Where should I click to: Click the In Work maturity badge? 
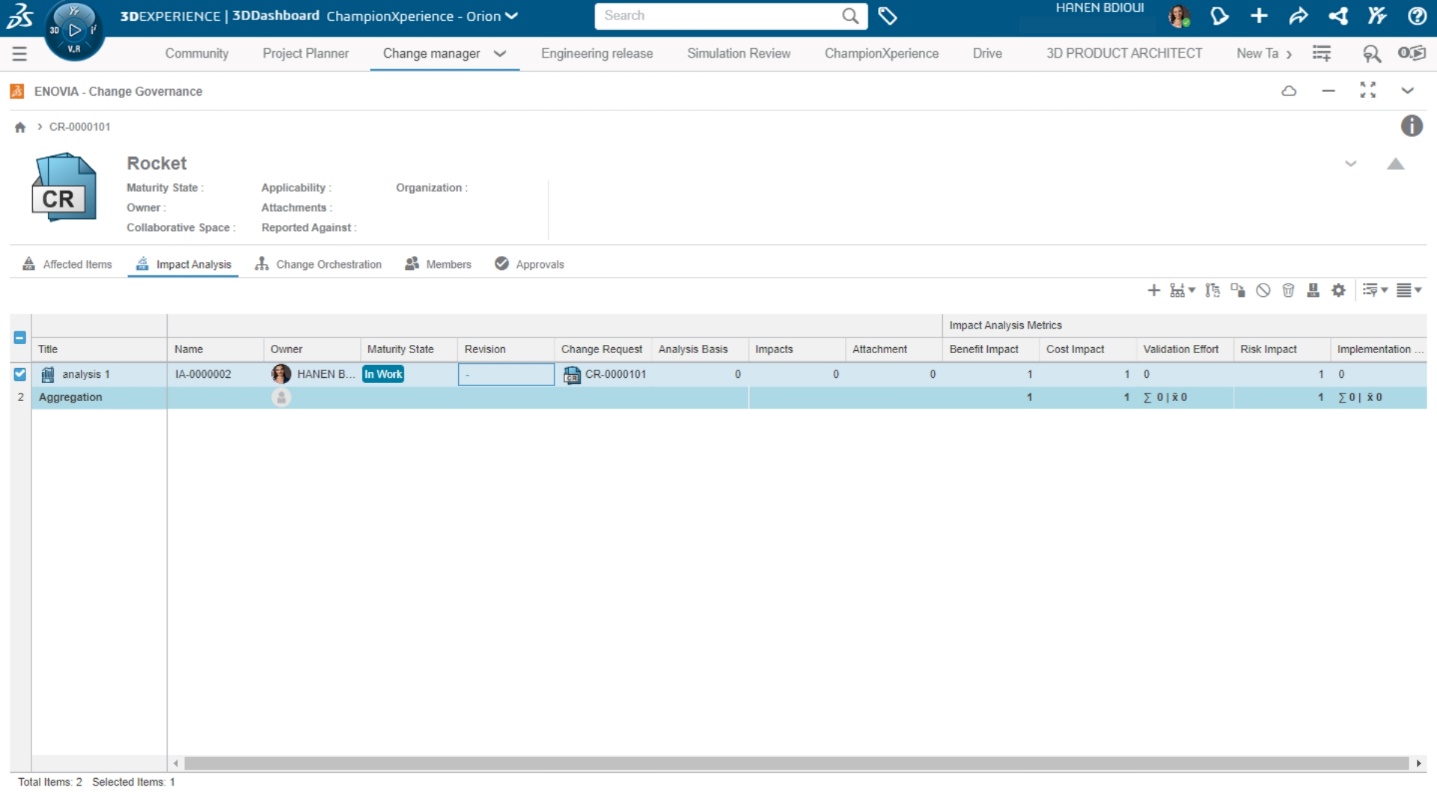383,374
